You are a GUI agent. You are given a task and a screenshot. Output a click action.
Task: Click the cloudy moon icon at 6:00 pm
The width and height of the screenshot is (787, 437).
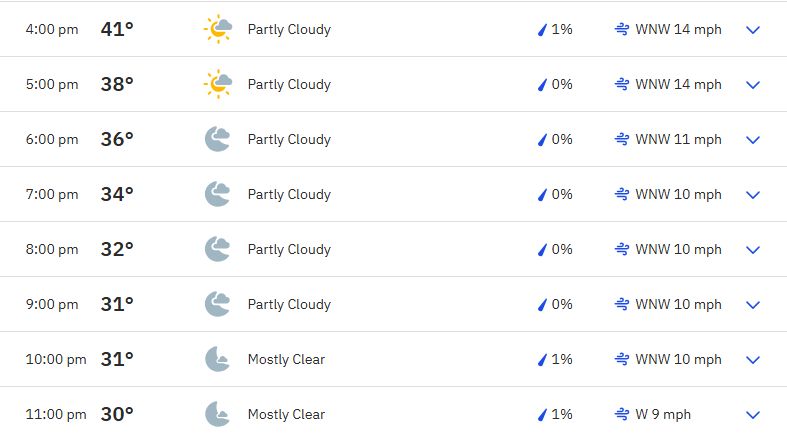point(217,139)
